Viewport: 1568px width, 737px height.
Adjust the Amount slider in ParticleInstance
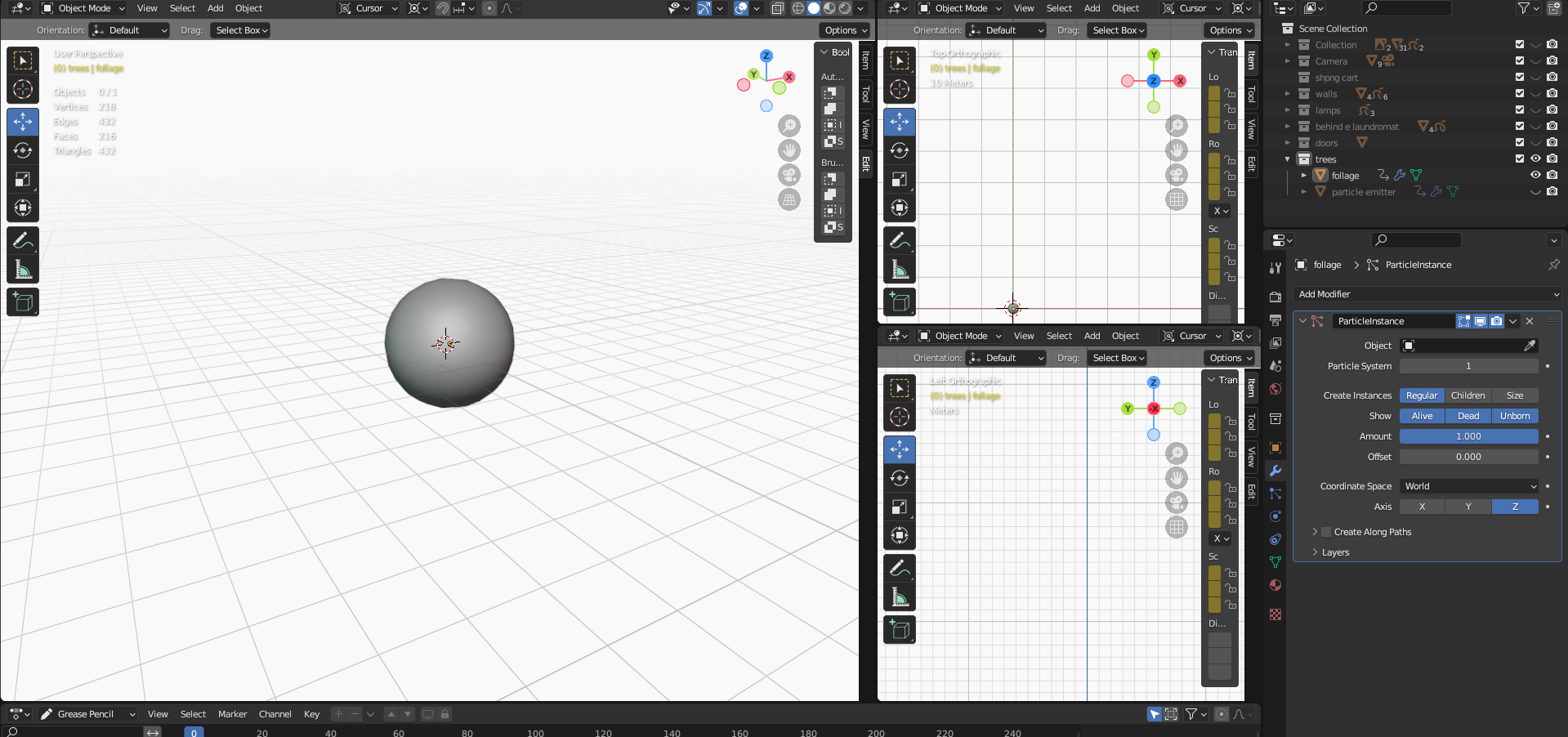(1468, 436)
